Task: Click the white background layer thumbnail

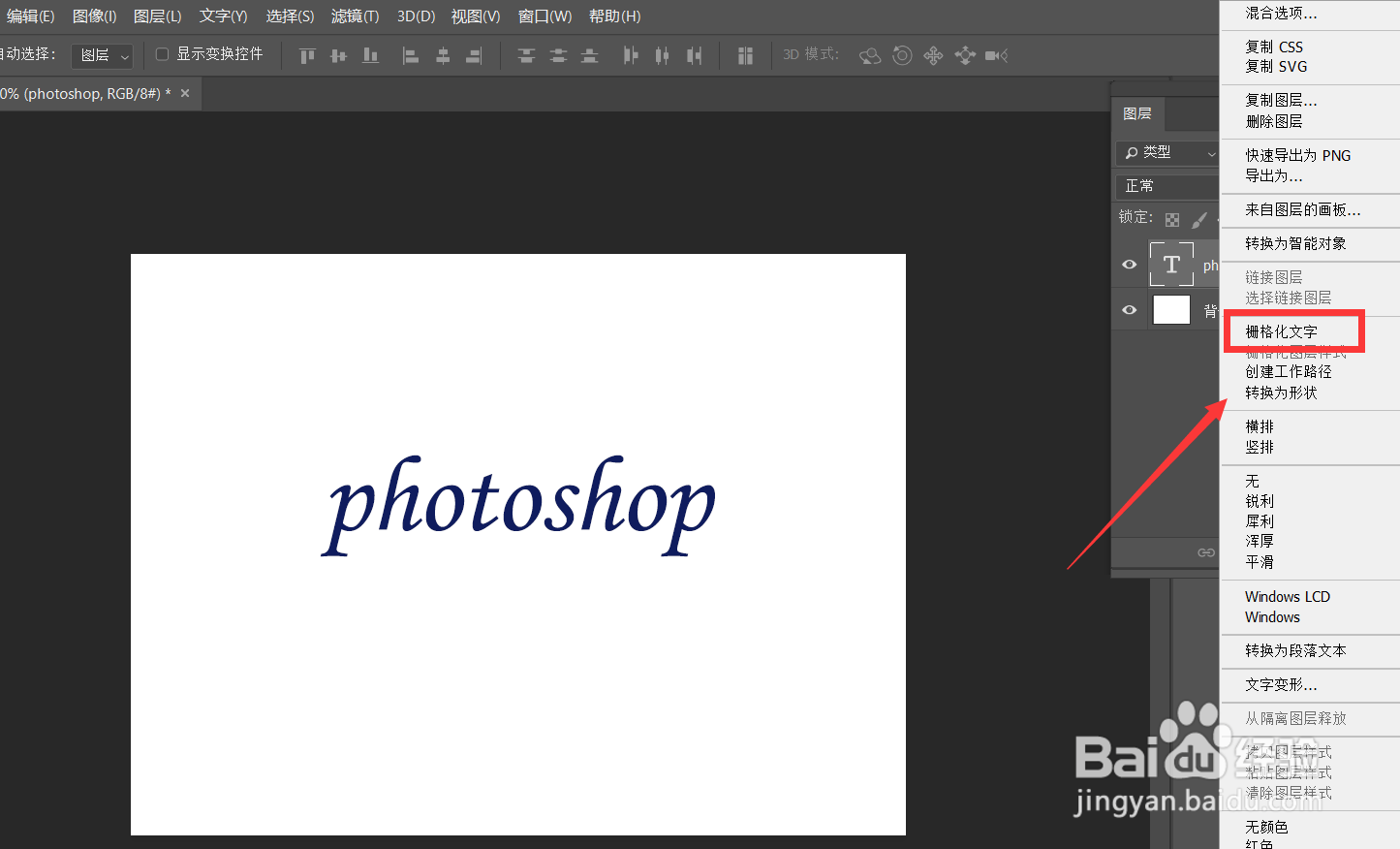Action: click(1171, 310)
